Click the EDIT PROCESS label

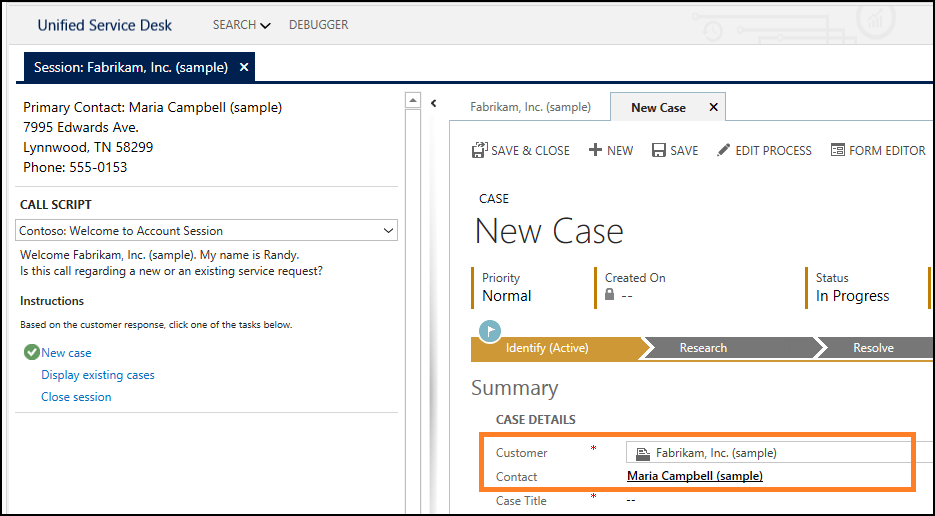[773, 151]
